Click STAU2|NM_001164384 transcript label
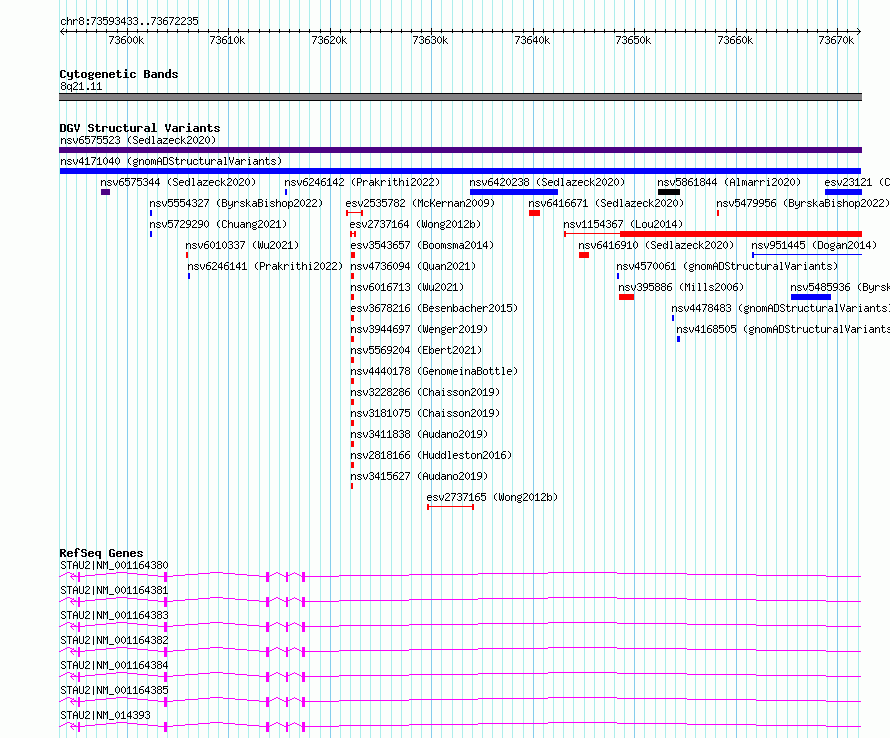The height and width of the screenshot is (738, 890). [114, 665]
